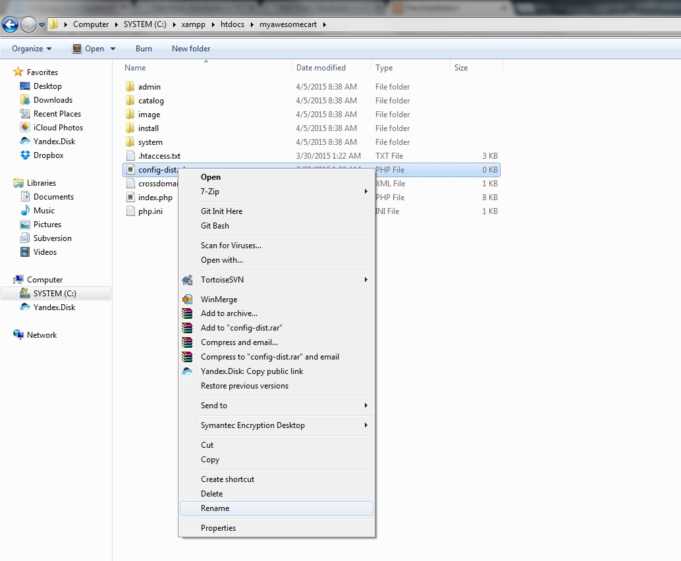The image size is (681, 561).
Task: Click the Back navigation arrow button
Action: point(11,24)
